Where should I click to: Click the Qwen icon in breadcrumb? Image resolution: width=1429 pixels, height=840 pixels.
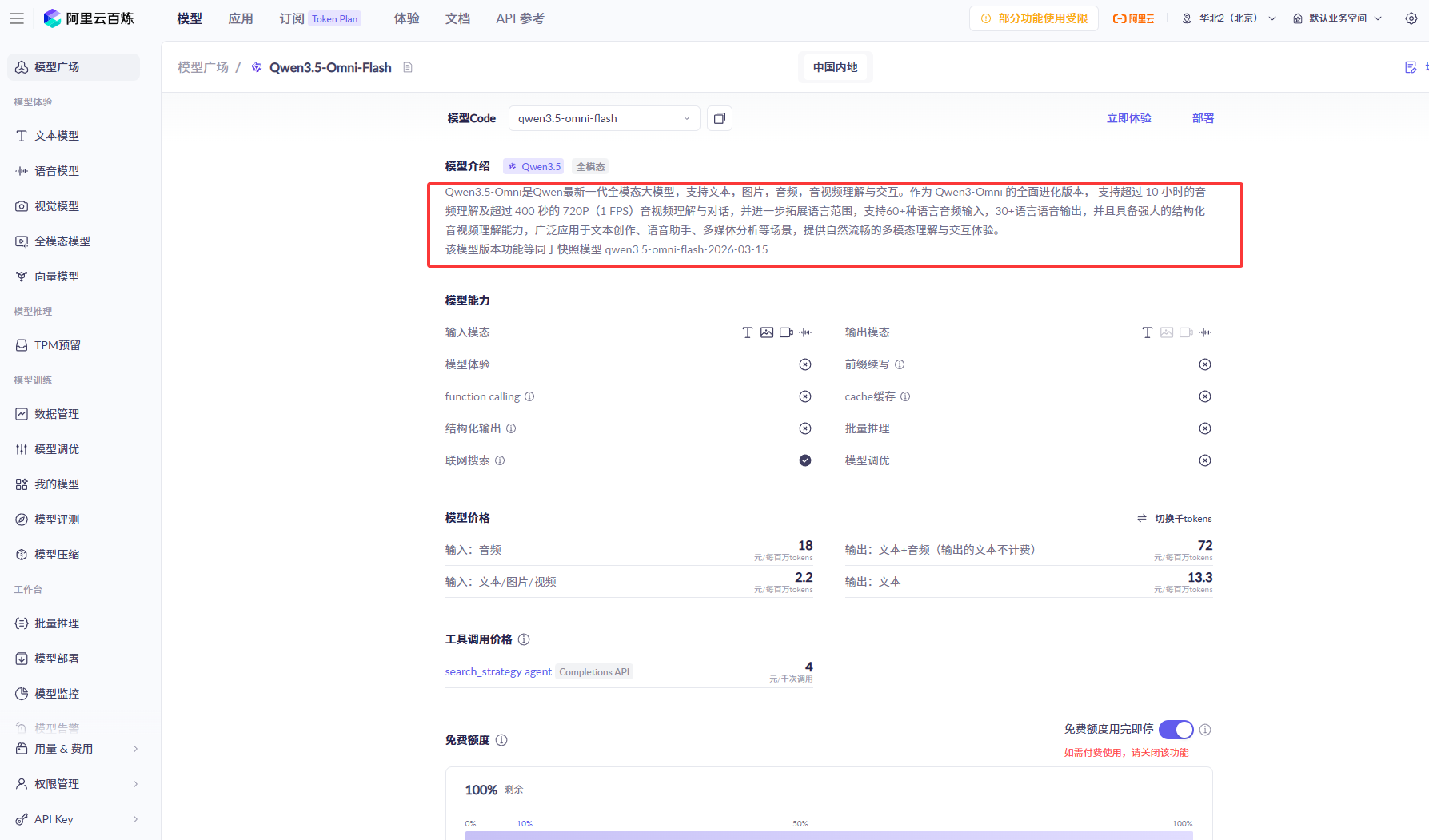coord(257,67)
